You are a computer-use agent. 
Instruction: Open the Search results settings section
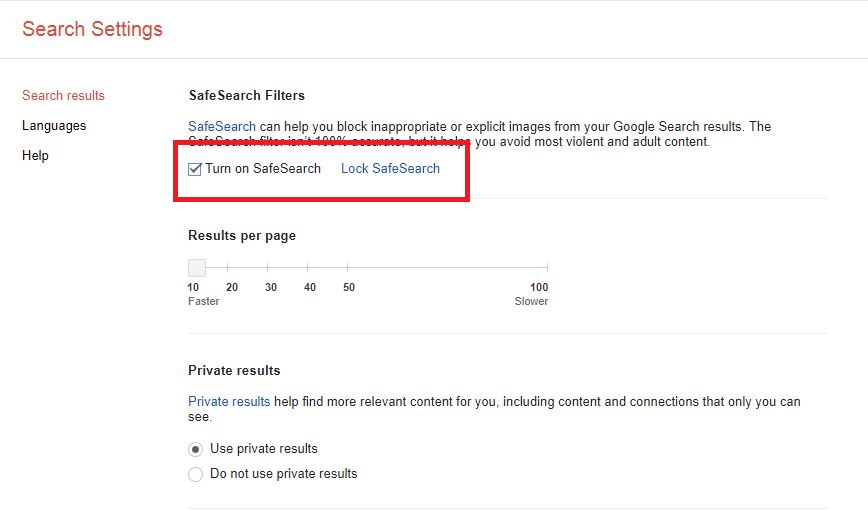[x=63, y=96]
